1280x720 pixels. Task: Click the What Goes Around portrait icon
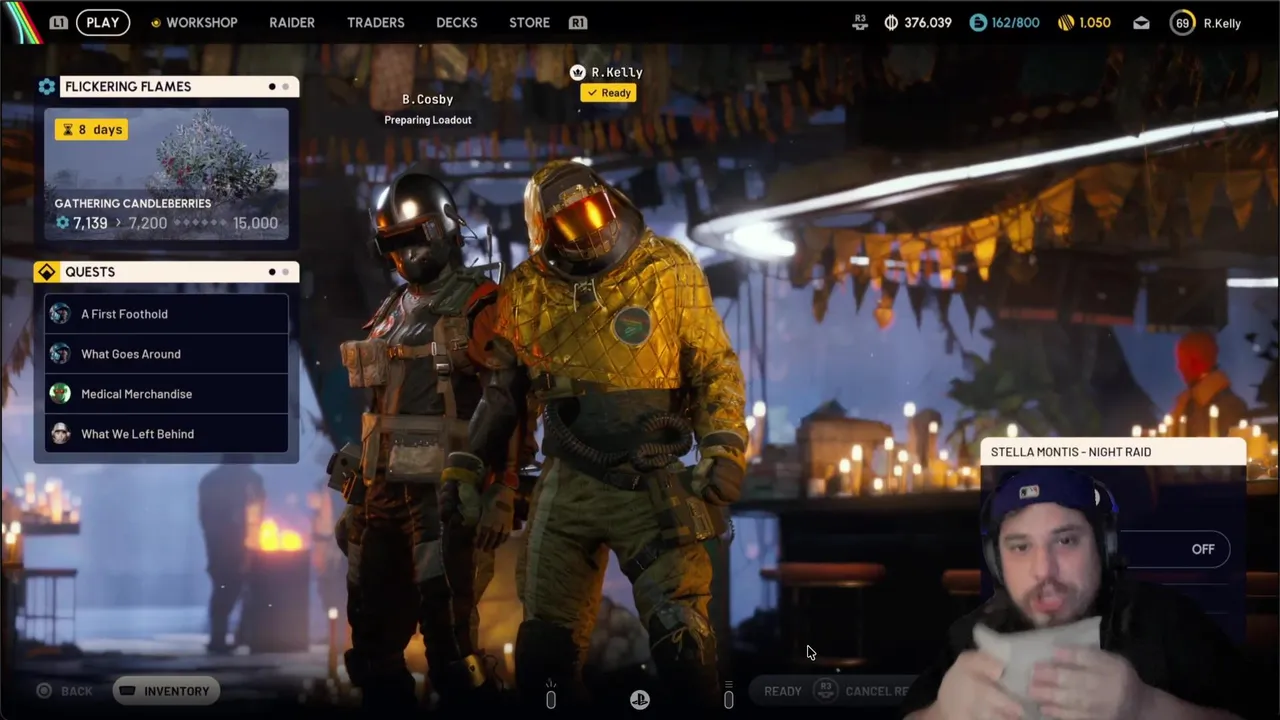click(x=61, y=354)
